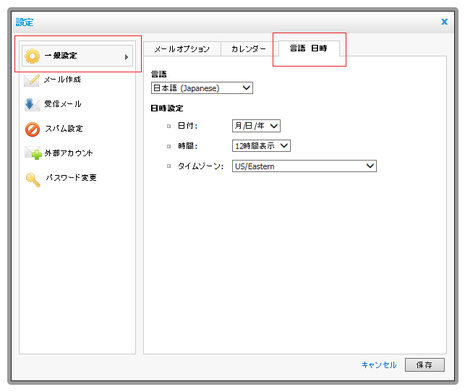
Task: Expand the arrow beside 一般設定
Action: pyautogui.click(x=126, y=57)
